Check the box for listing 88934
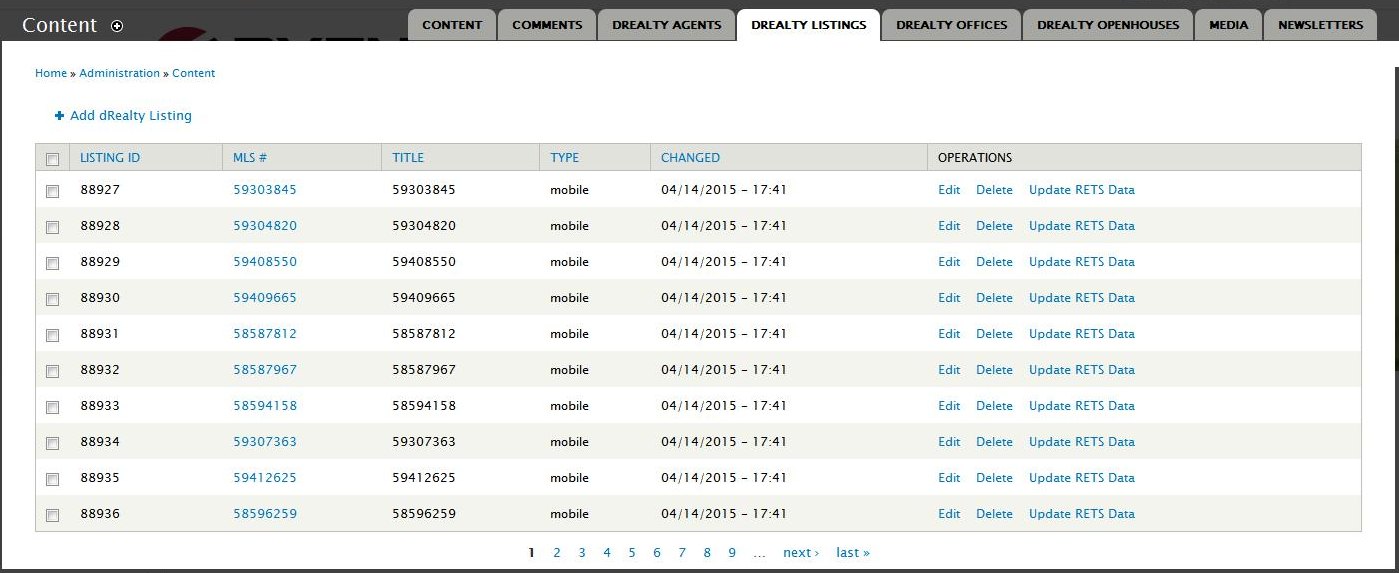1399x573 pixels. coord(52,443)
